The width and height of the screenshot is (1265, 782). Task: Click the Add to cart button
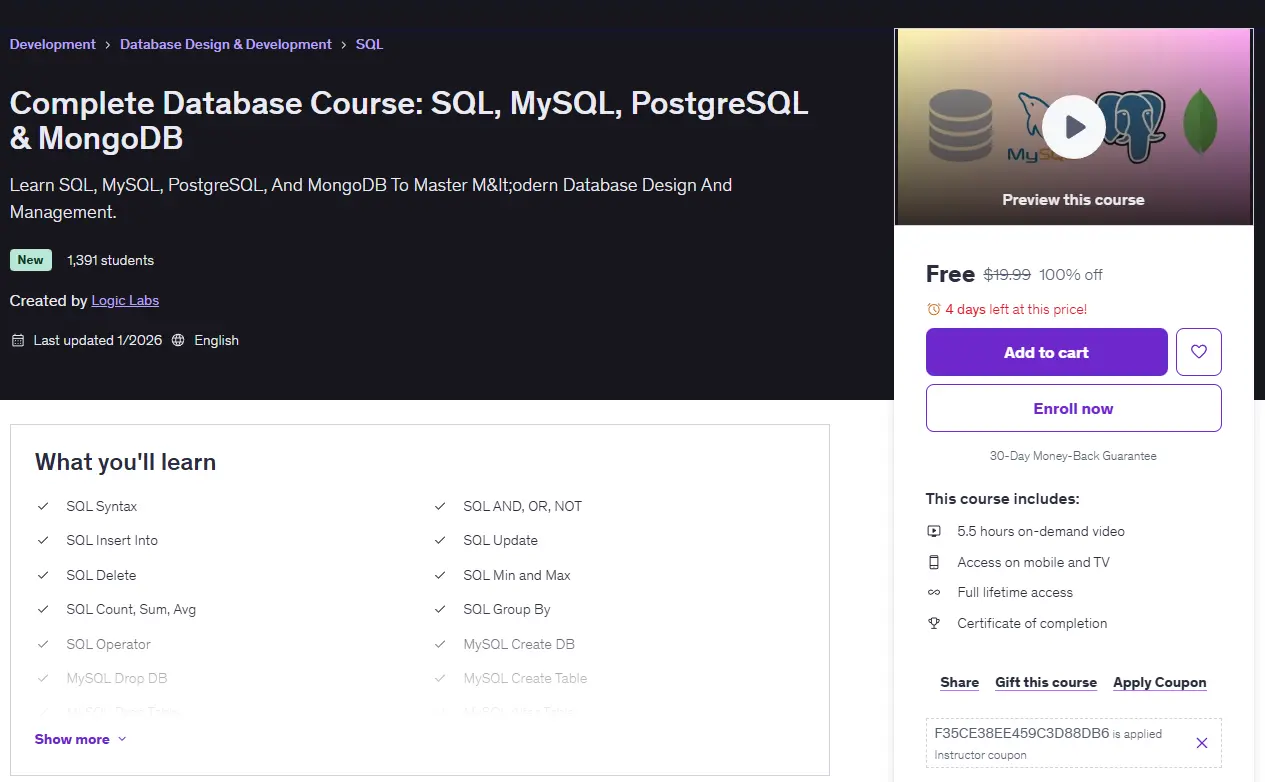pos(1046,352)
